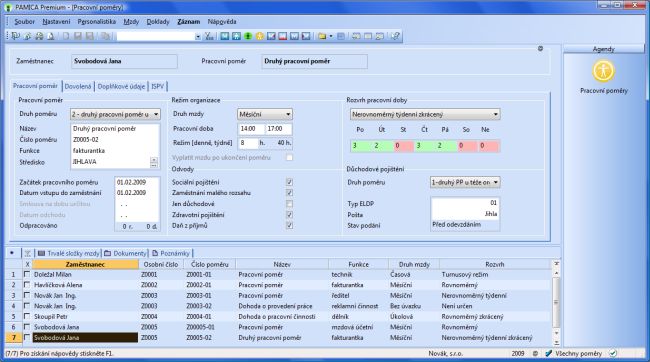
Task: Check the checkbox in row 7, Svobodová Jana
Action: point(27,338)
